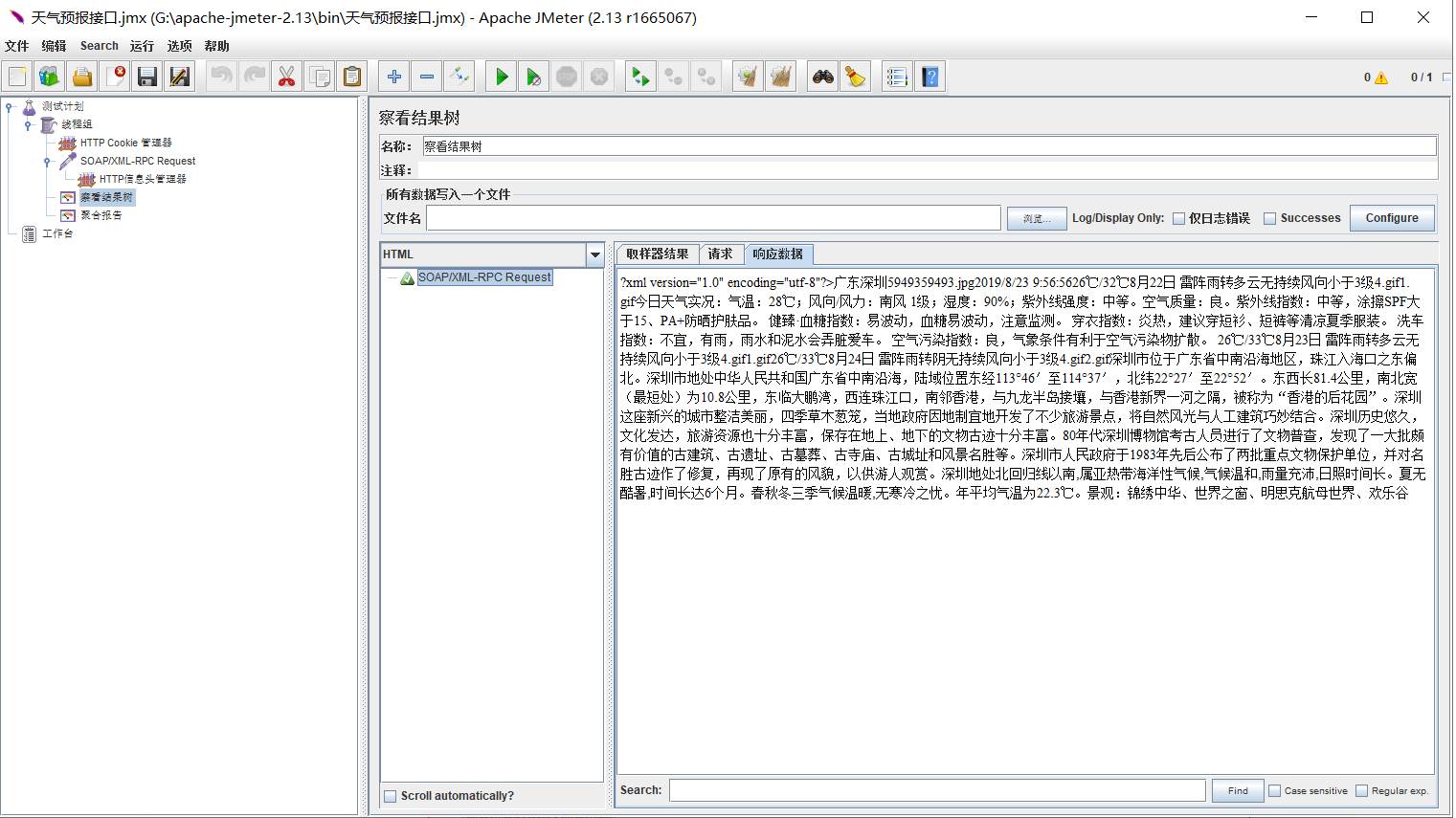Select HTTP信息头管理器 tree item
The width and height of the screenshot is (1456, 818).
click(143, 179)
